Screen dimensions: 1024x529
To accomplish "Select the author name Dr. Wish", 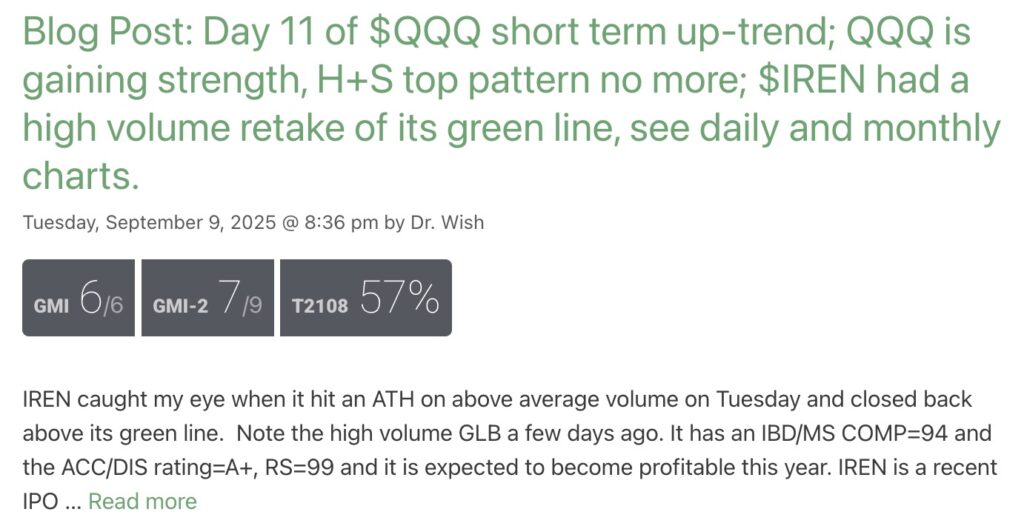I will pos(447,223).
